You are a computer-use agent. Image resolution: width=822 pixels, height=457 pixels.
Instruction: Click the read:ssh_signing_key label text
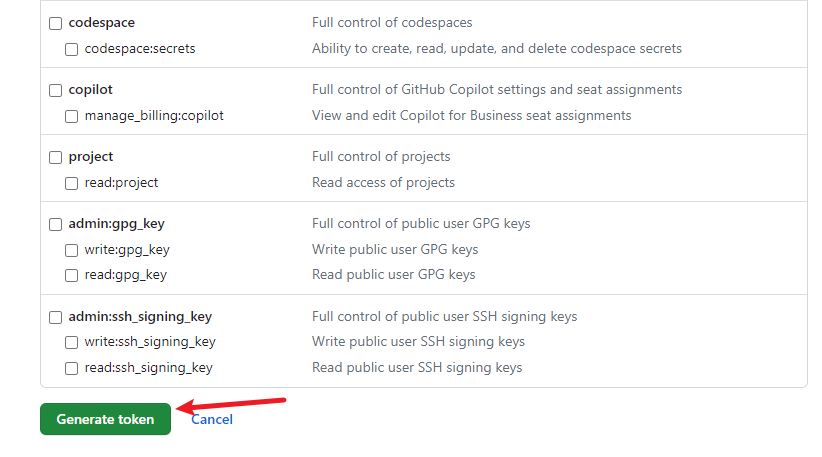(148, 368)
